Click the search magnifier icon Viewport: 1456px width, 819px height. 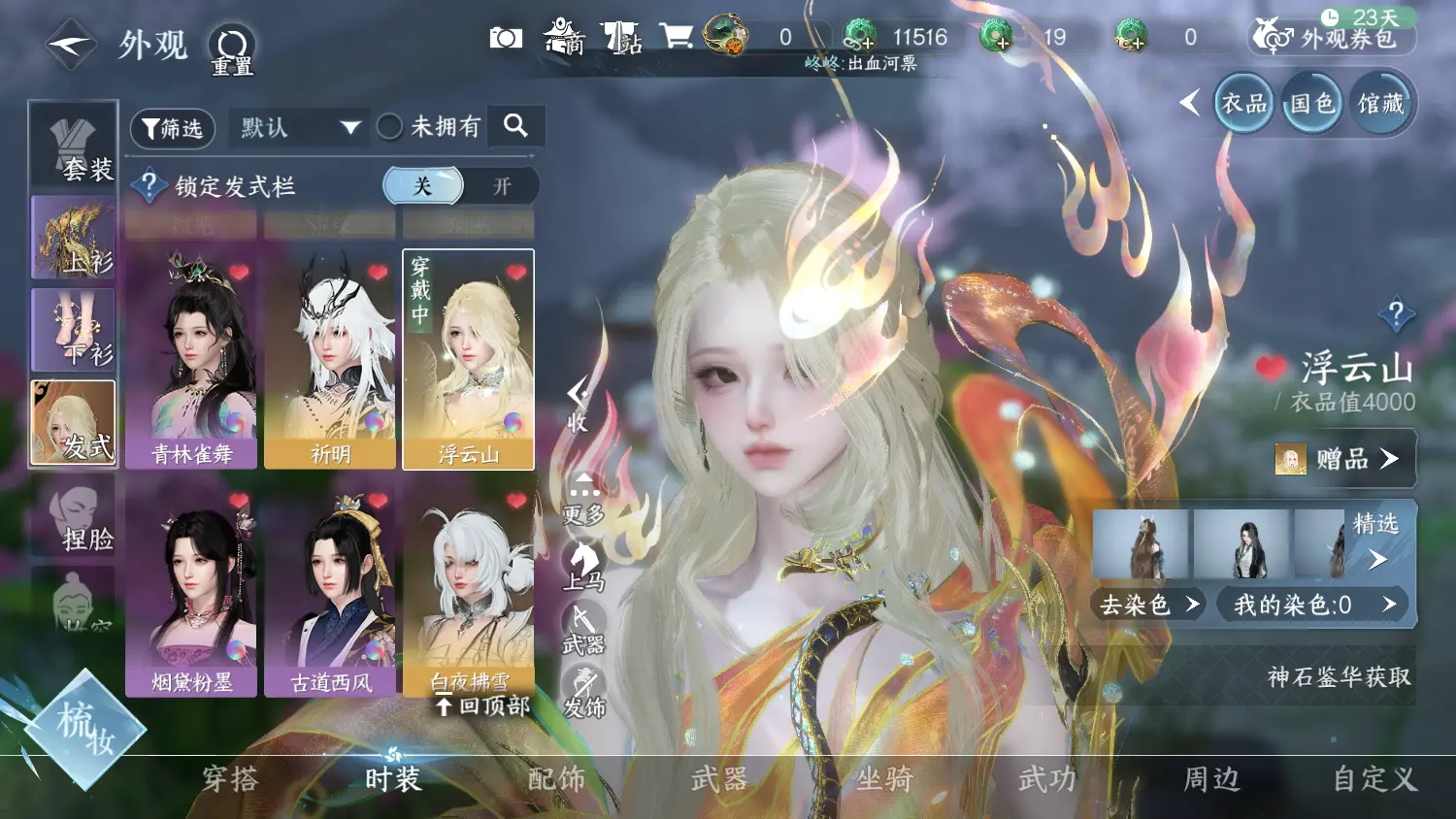[515, 125]
